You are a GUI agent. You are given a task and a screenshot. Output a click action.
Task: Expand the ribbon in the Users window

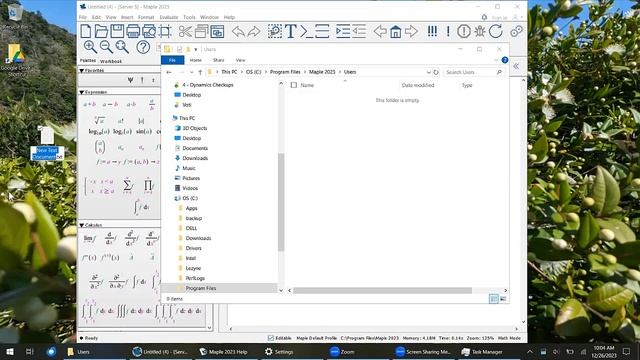pyautogui.click(x=496, y=60)
